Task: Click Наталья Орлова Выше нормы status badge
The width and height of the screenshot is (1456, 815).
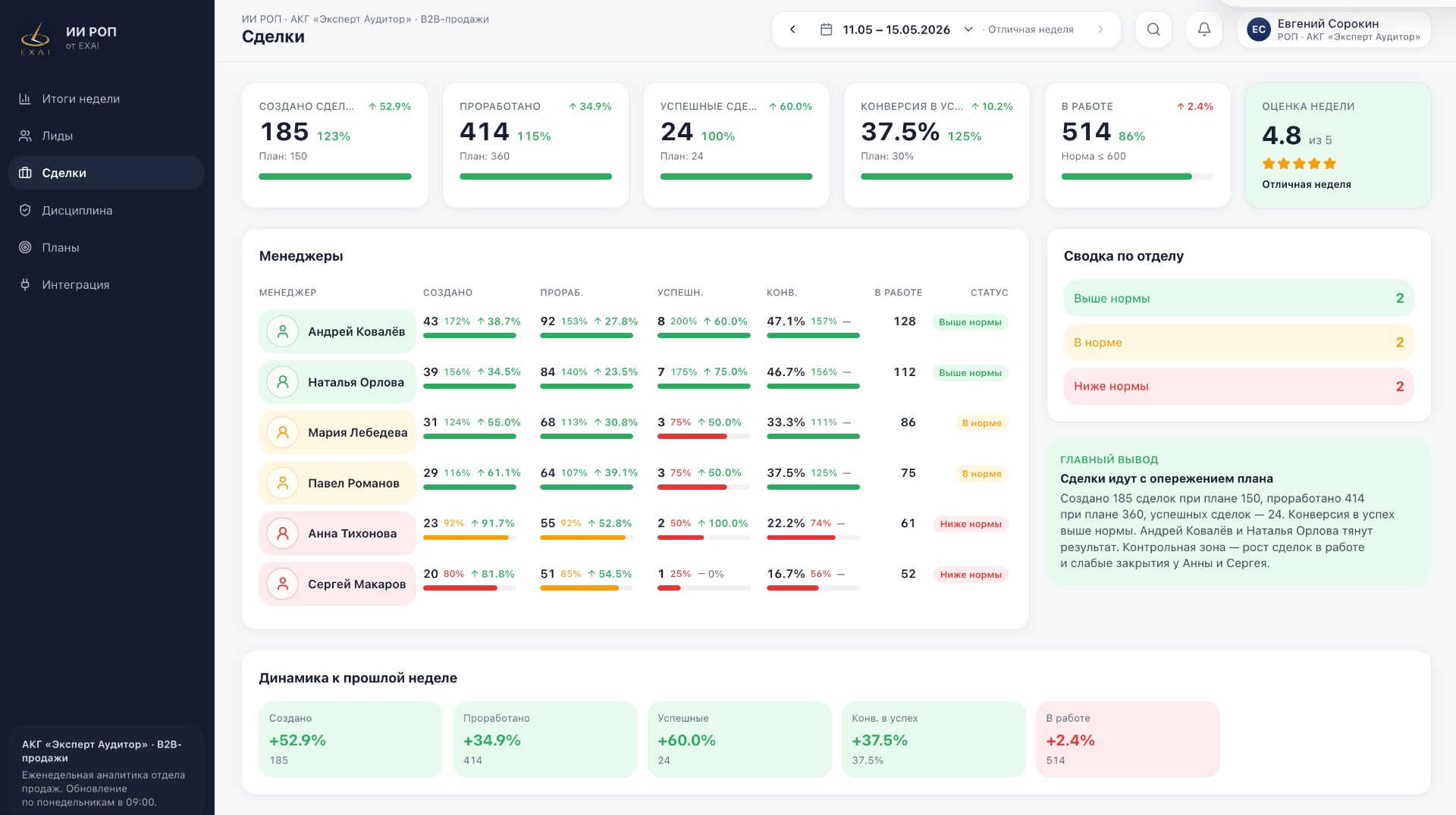Action: click(970, 373)
